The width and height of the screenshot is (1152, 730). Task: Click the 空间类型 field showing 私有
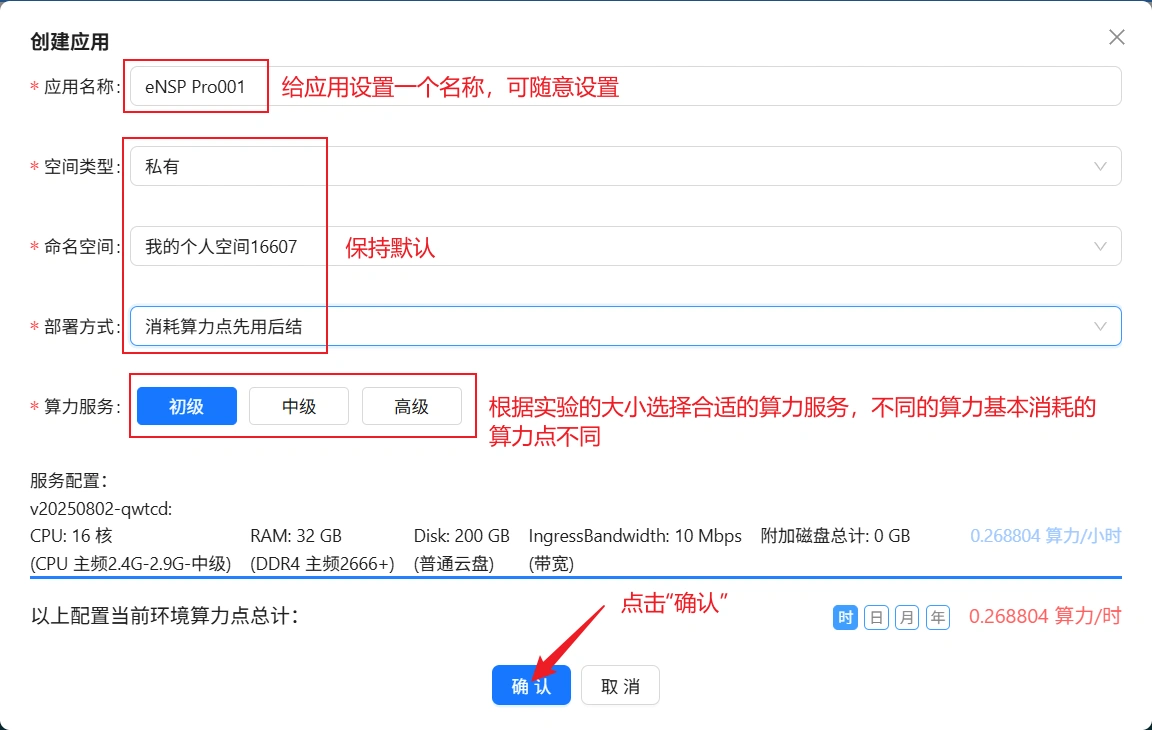tap(226, 166)
